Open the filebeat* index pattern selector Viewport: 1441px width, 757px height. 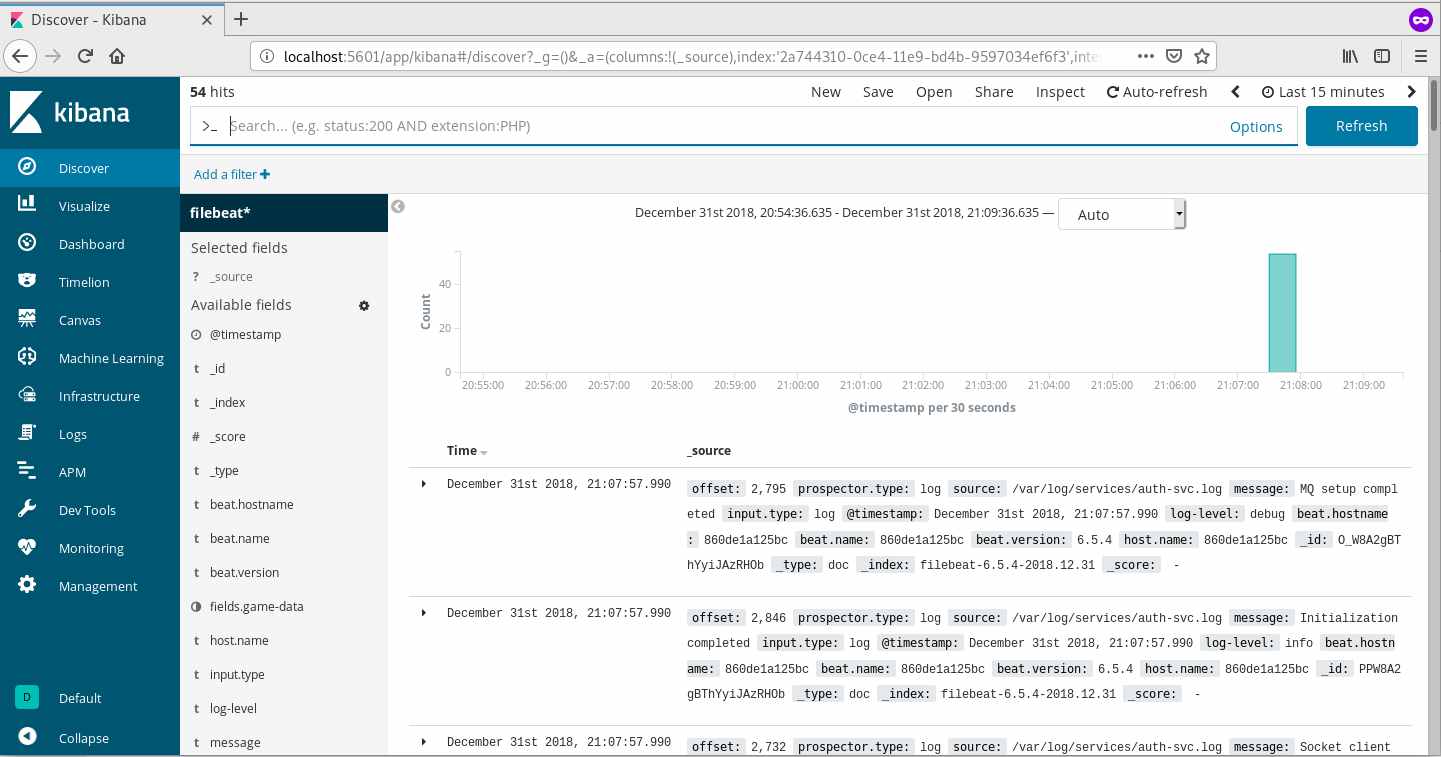pos(284,213)
